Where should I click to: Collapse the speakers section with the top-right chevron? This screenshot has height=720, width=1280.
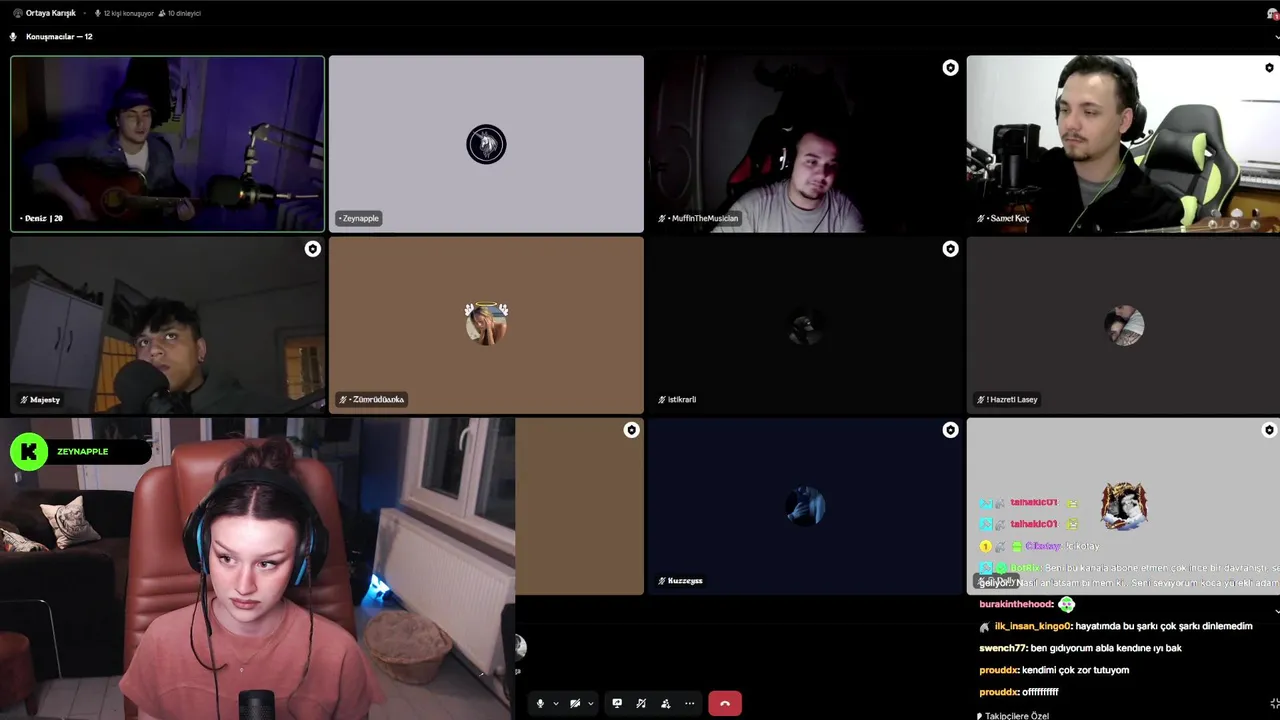click(1276, 37)
